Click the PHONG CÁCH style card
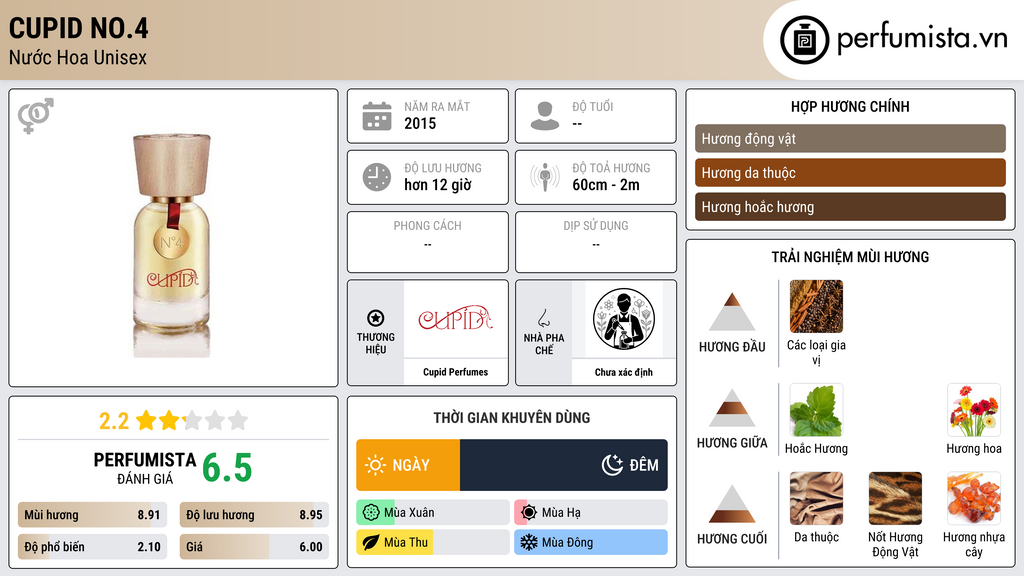Image resolution: width=1024 pixels, height=576 pixels. pyautogui.click(x=428, y=242)
